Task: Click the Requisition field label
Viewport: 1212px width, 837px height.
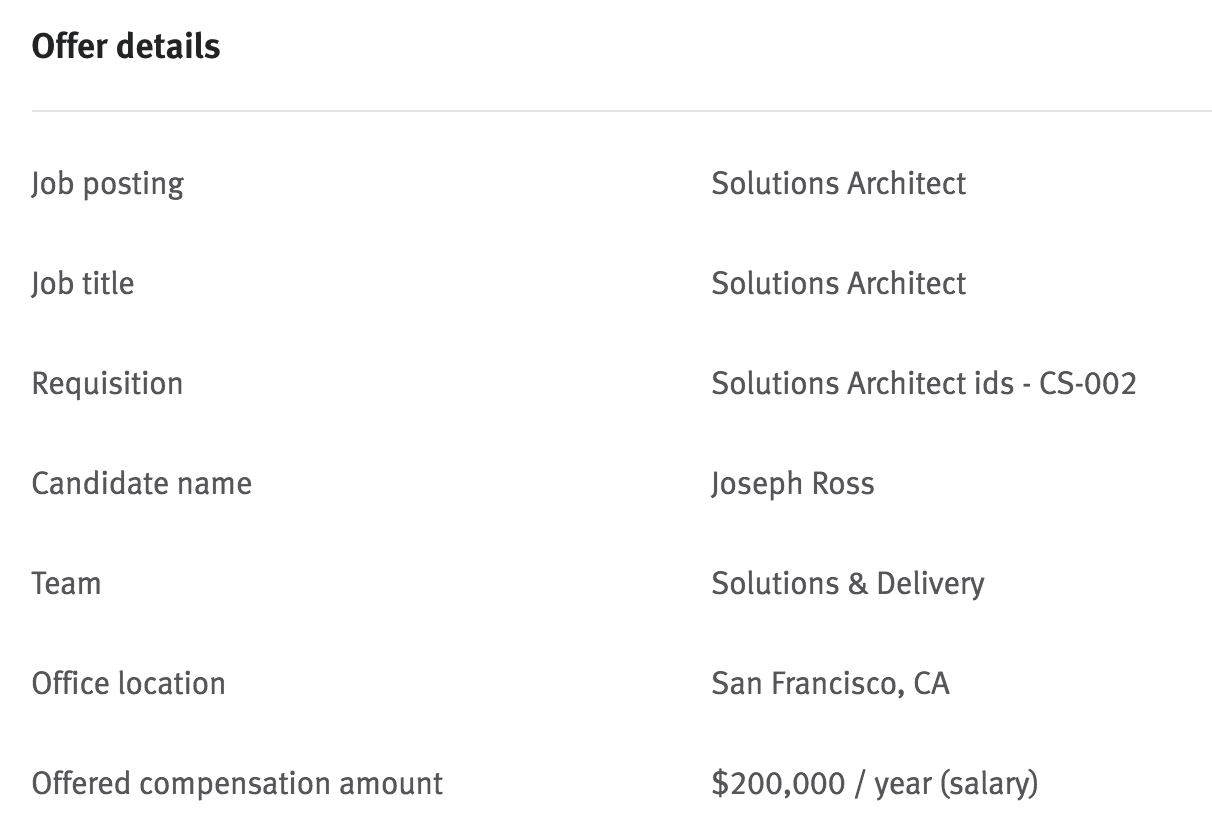Action: [x=107, y=384]
